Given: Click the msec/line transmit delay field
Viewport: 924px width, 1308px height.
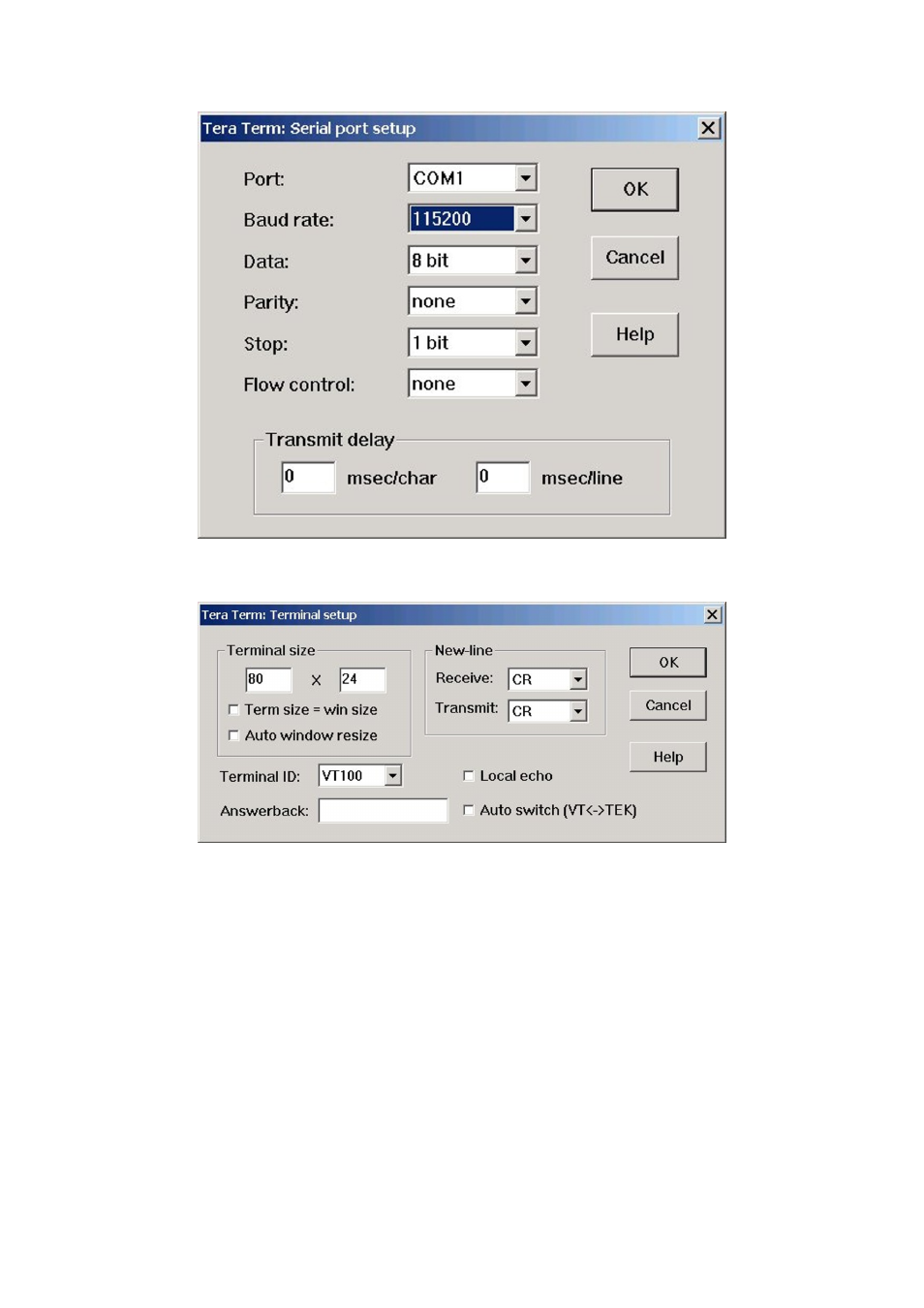Looking at the screenshot, I should click(x=503, y=477).
